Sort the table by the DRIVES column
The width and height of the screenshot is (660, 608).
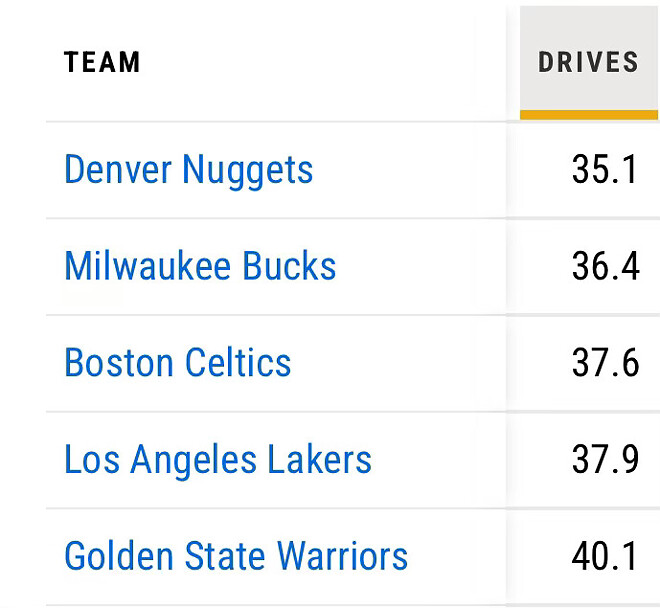[588, 62]
